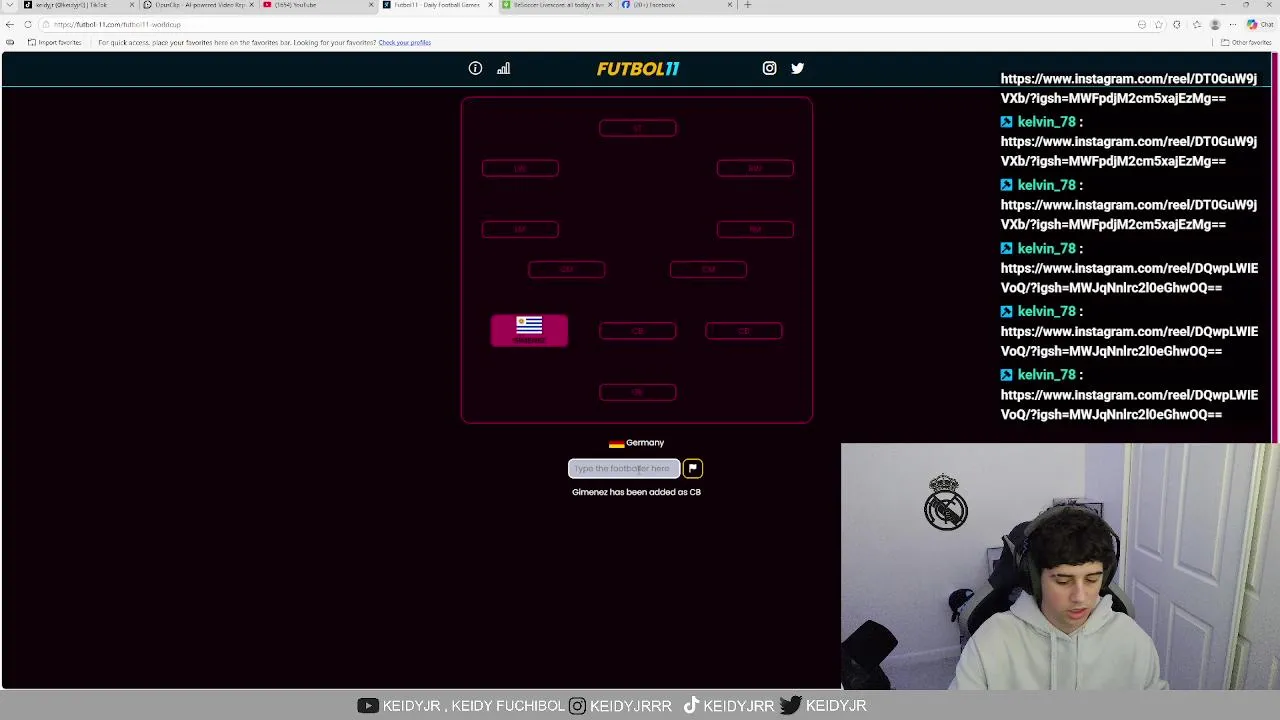This screenshot has height=720, width=1280.
Task: Click the FUTBOL11 logo
Action: 638,69
